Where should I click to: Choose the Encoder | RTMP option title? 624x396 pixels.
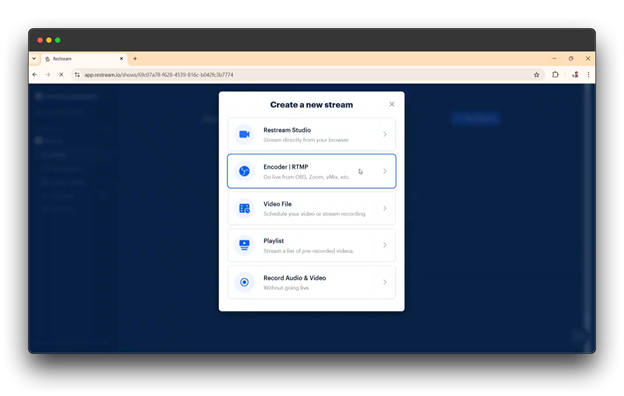click(286, 167)
